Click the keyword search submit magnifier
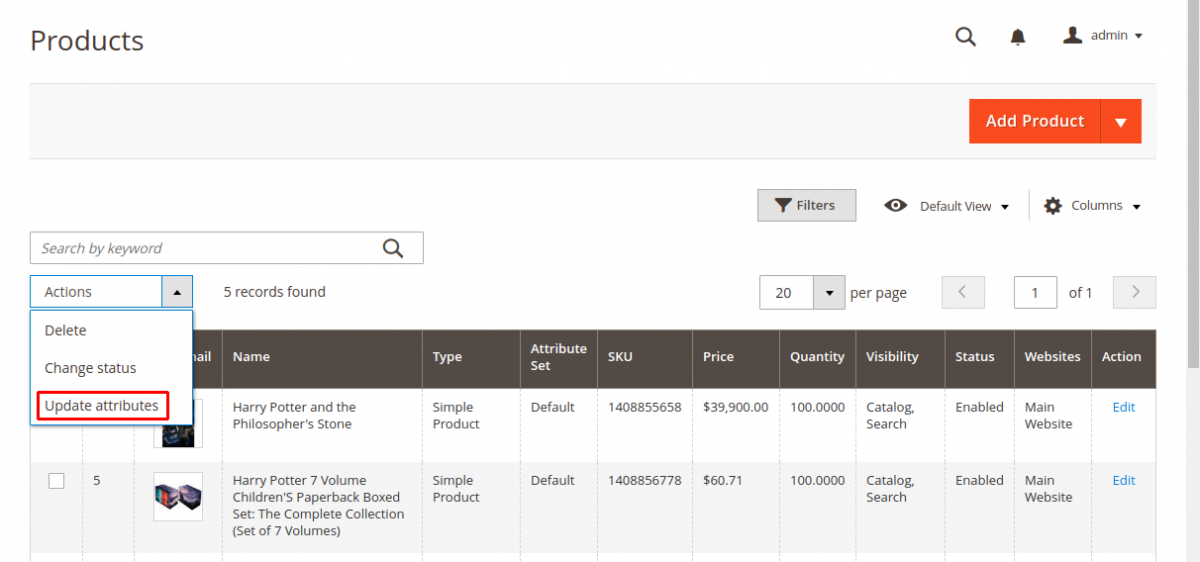The height and width of the screenshot is (562, 1200). 393,248
